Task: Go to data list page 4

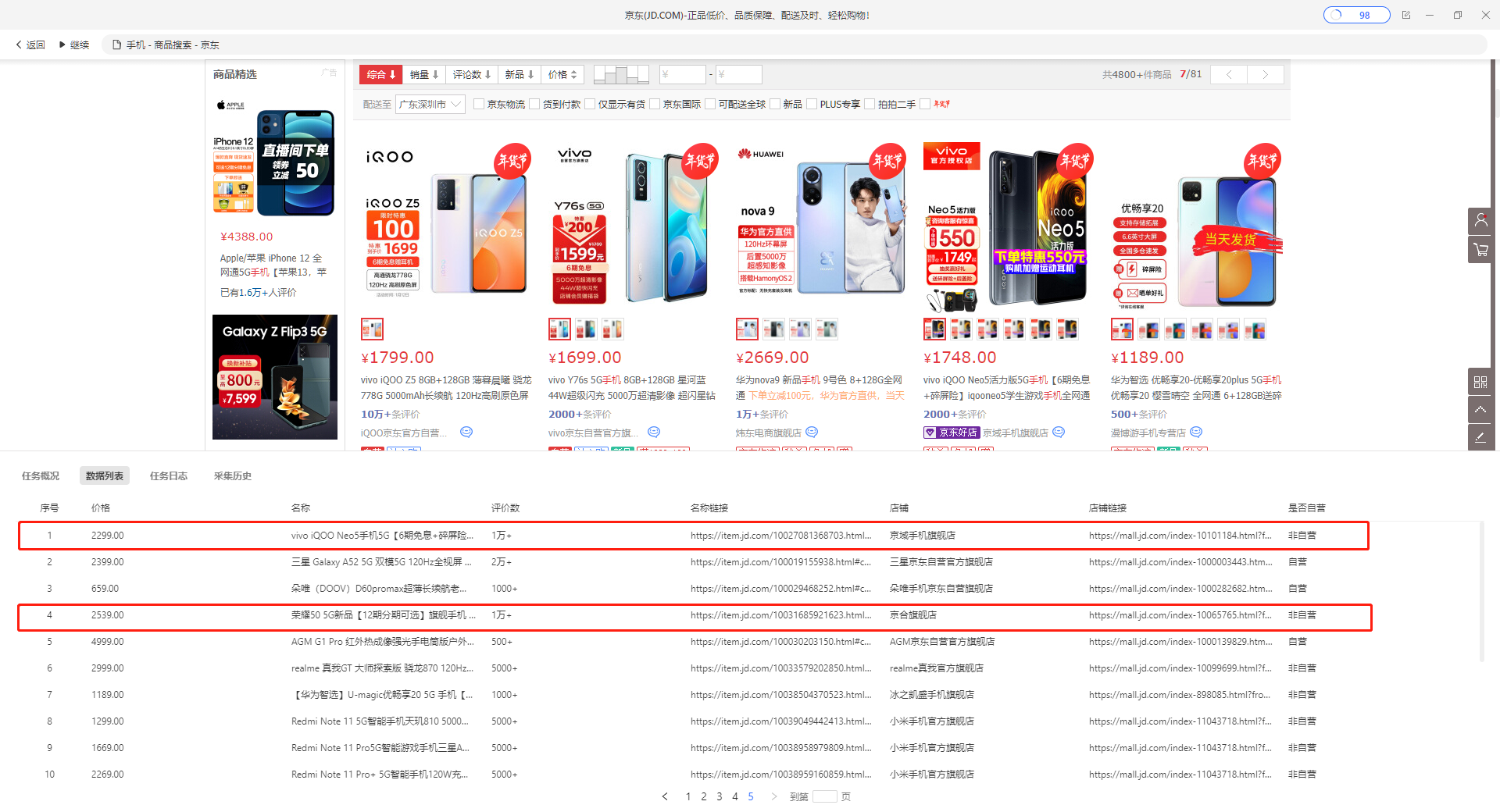Action: click(x=735, y=796)
